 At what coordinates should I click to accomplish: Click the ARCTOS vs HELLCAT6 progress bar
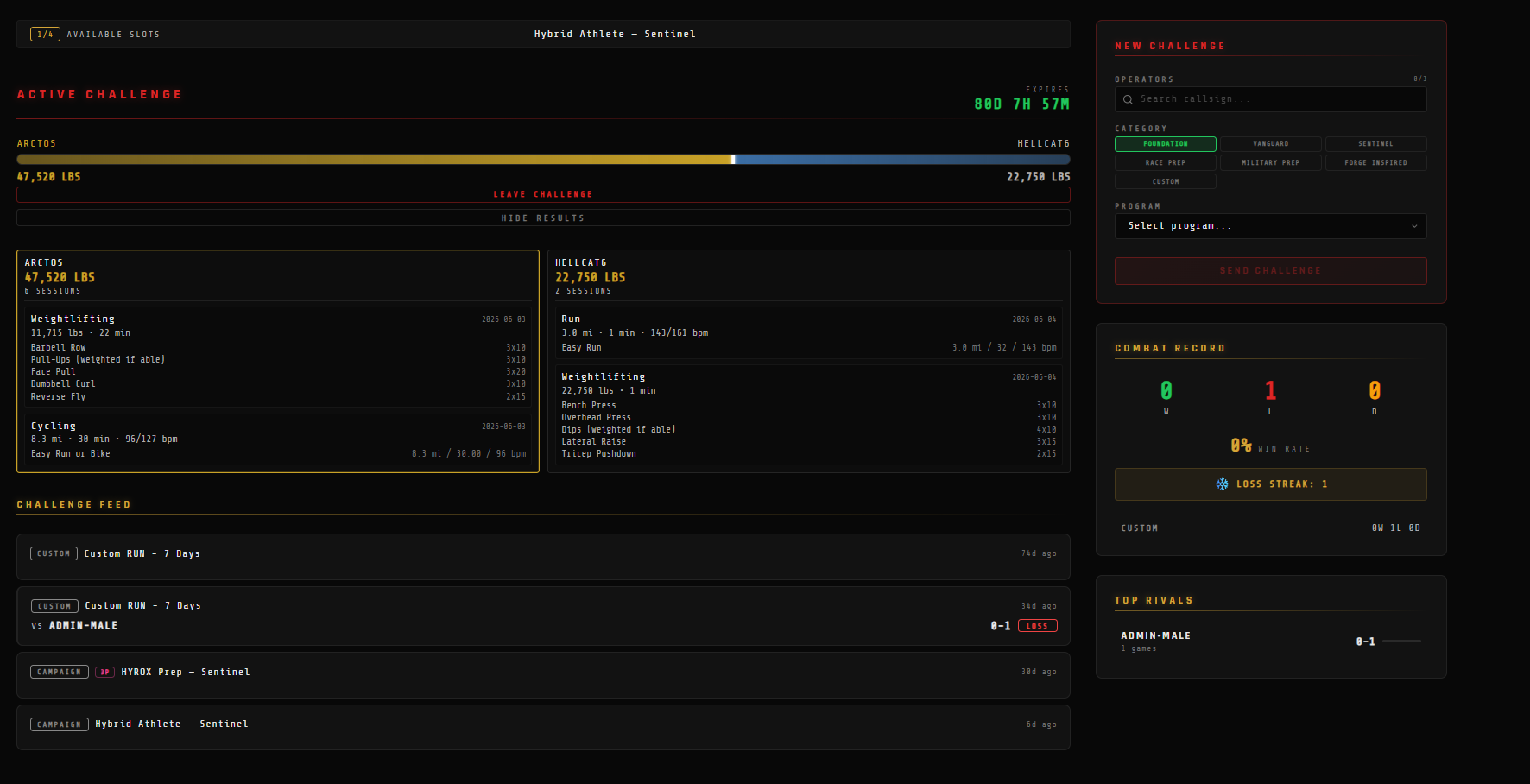tap(543, 160)
